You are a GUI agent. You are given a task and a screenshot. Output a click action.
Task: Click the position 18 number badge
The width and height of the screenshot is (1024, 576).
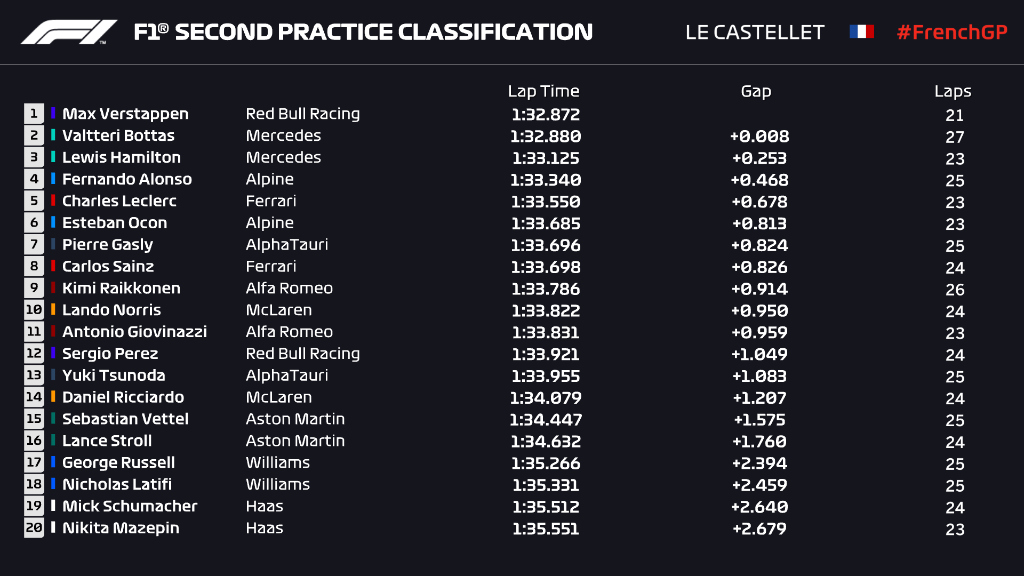[x=34, y=484]
